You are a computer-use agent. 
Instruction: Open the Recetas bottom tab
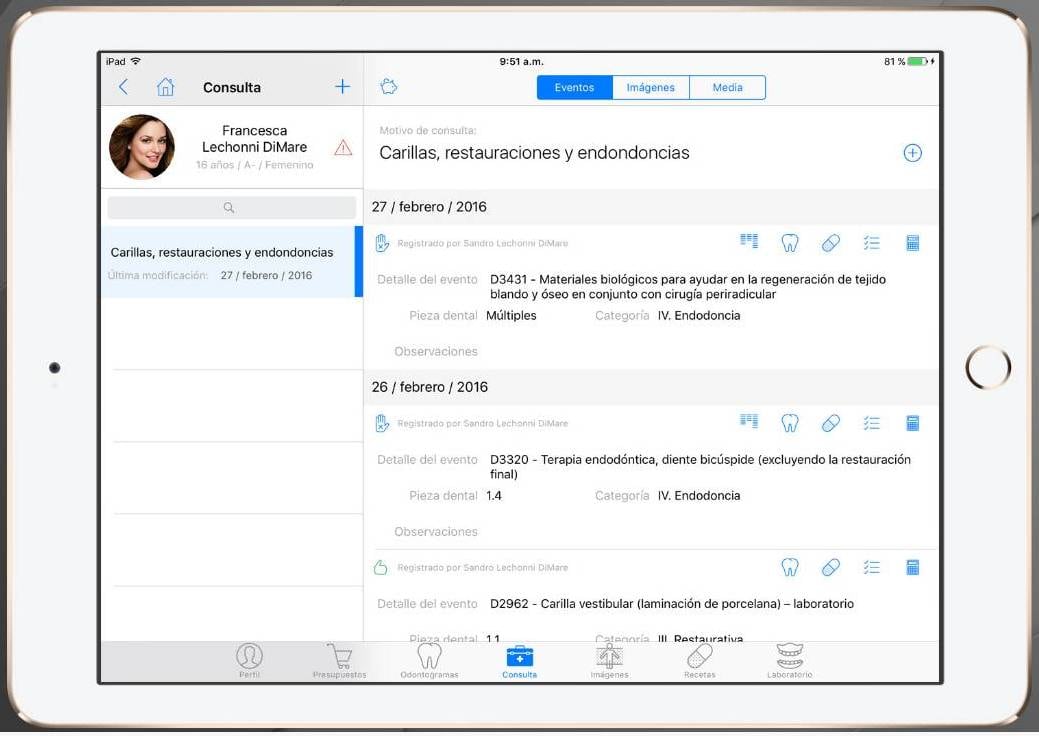pyautogui.click(x=699, y=661)
